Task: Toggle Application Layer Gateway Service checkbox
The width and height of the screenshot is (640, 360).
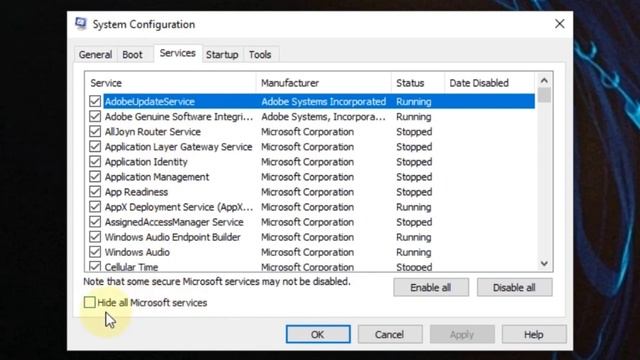Action: point(95,147)
